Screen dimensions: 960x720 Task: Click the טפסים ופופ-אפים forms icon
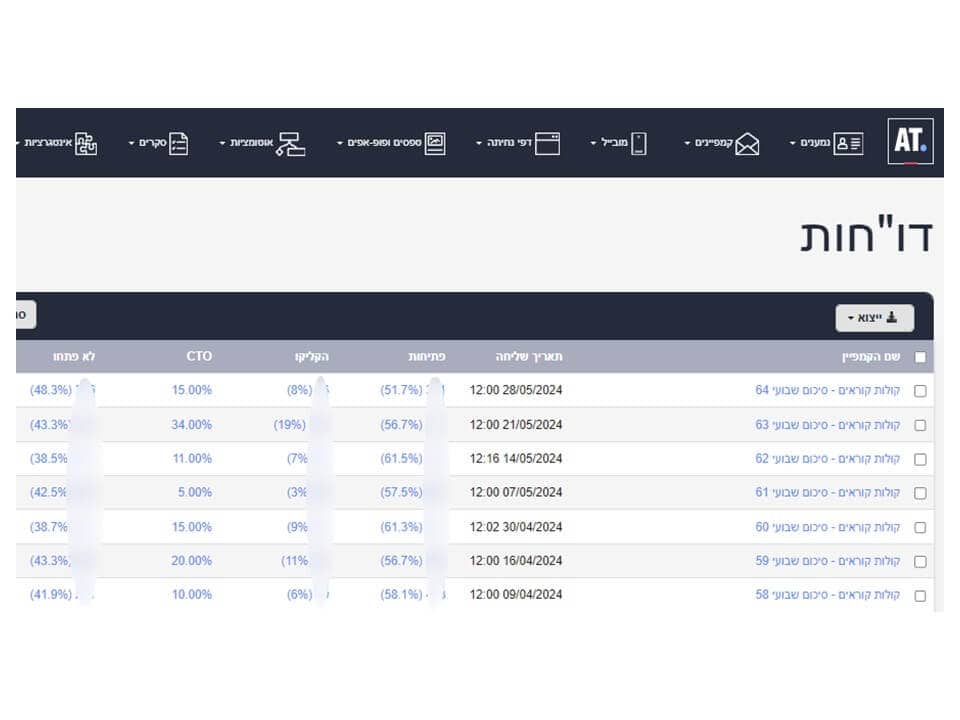434,142
